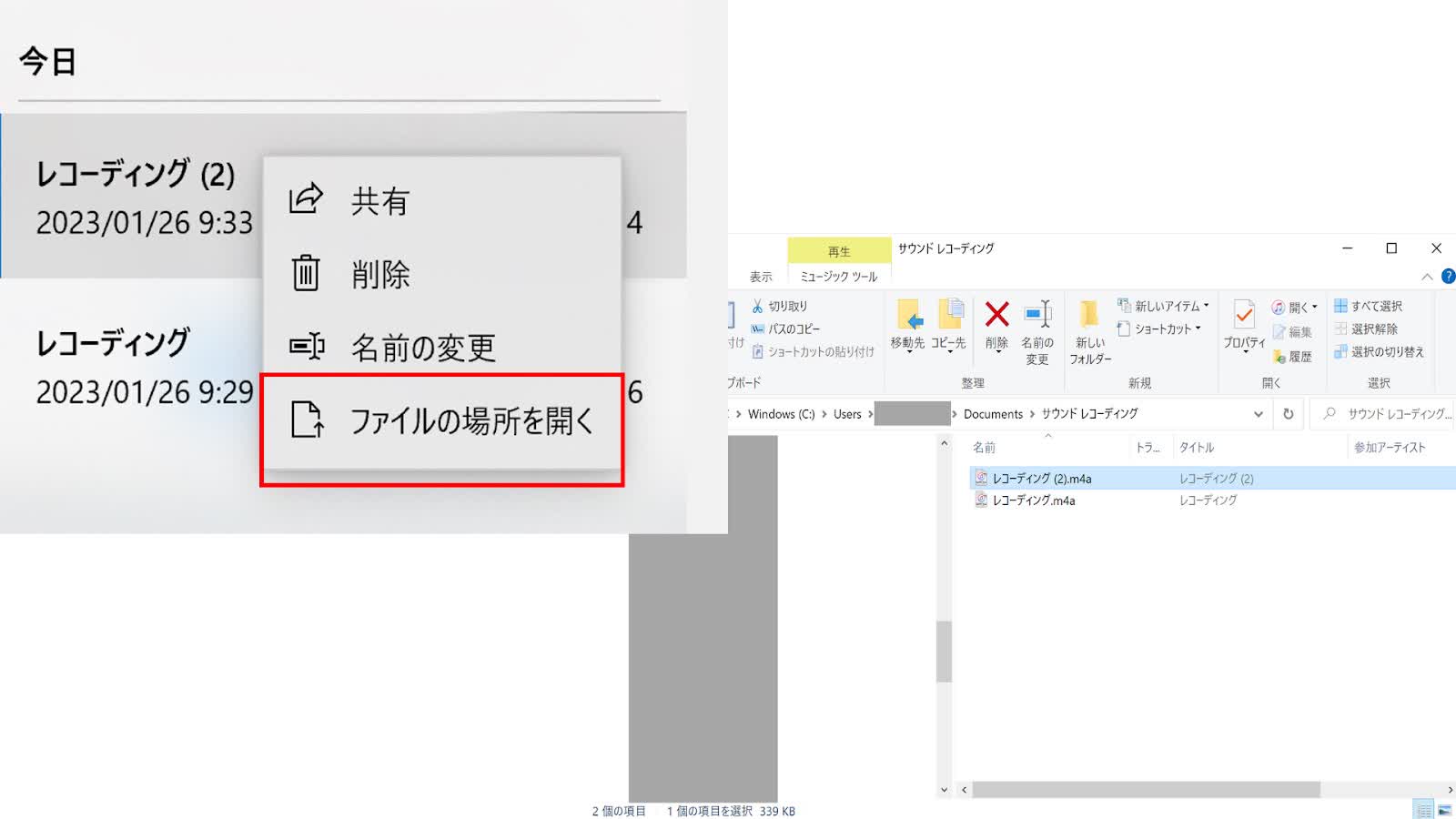
Task: Click the file list horizontal scrollbar
Action: [1146, 789]
